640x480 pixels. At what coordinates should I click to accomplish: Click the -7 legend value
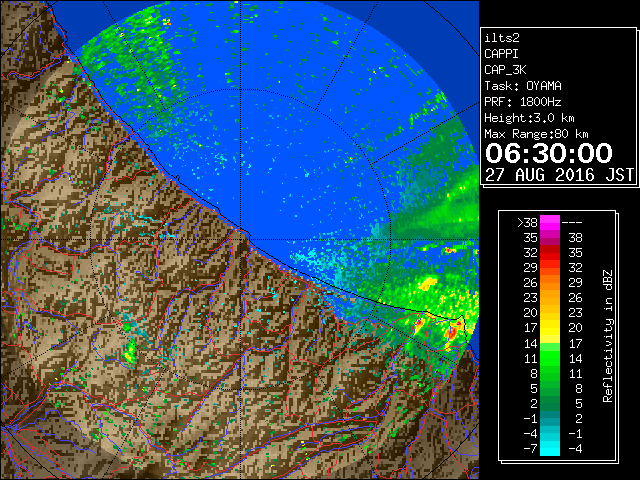point(530,449)
